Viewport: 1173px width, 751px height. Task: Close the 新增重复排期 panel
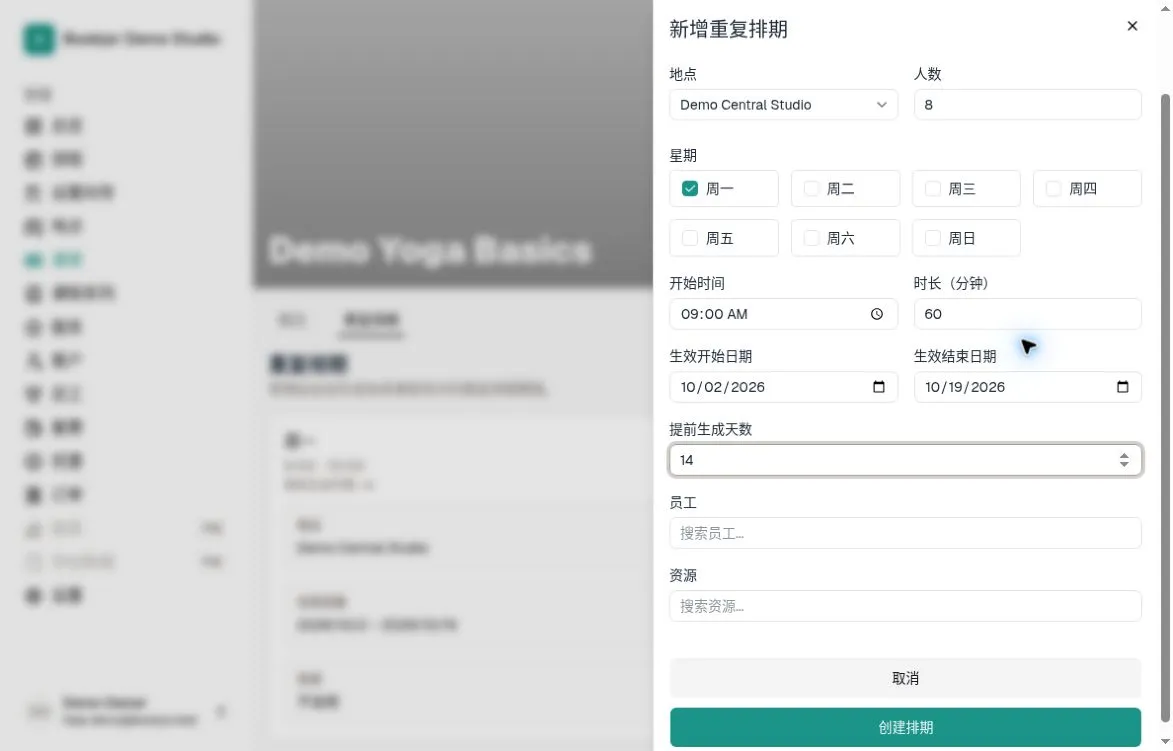pyautogui.click(x=1132, y=26)
